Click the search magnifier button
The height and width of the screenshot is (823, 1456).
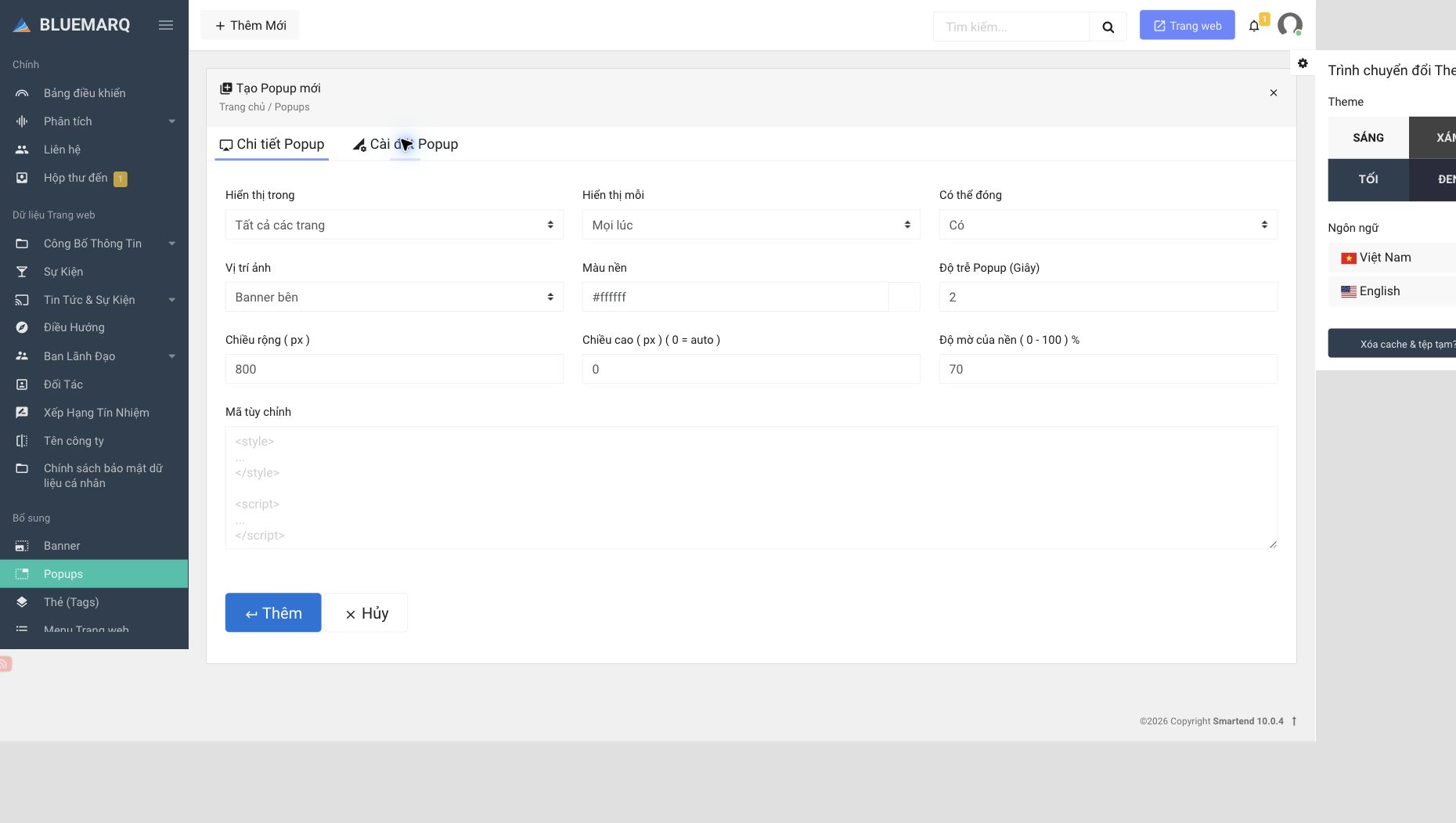[x=1108, y=27]
